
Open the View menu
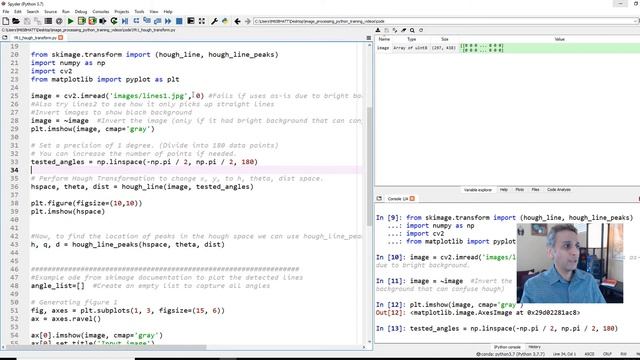154,11
